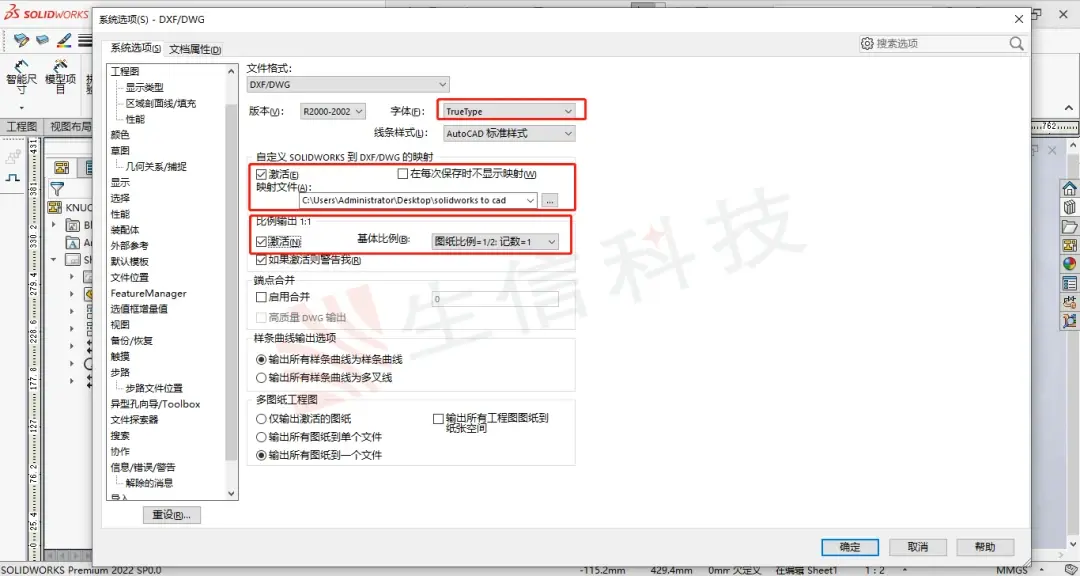
Task: Click sheet scale 1 : 2 in status bar
Action: click(x=875, y=570)
